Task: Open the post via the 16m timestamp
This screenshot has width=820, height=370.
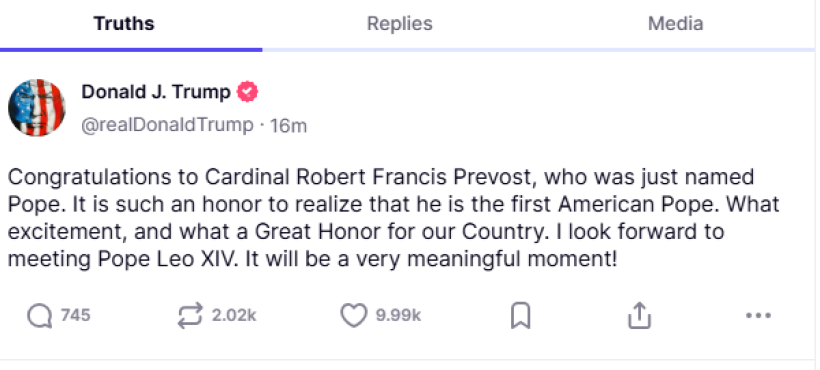Action: click(x=288, y=126)
